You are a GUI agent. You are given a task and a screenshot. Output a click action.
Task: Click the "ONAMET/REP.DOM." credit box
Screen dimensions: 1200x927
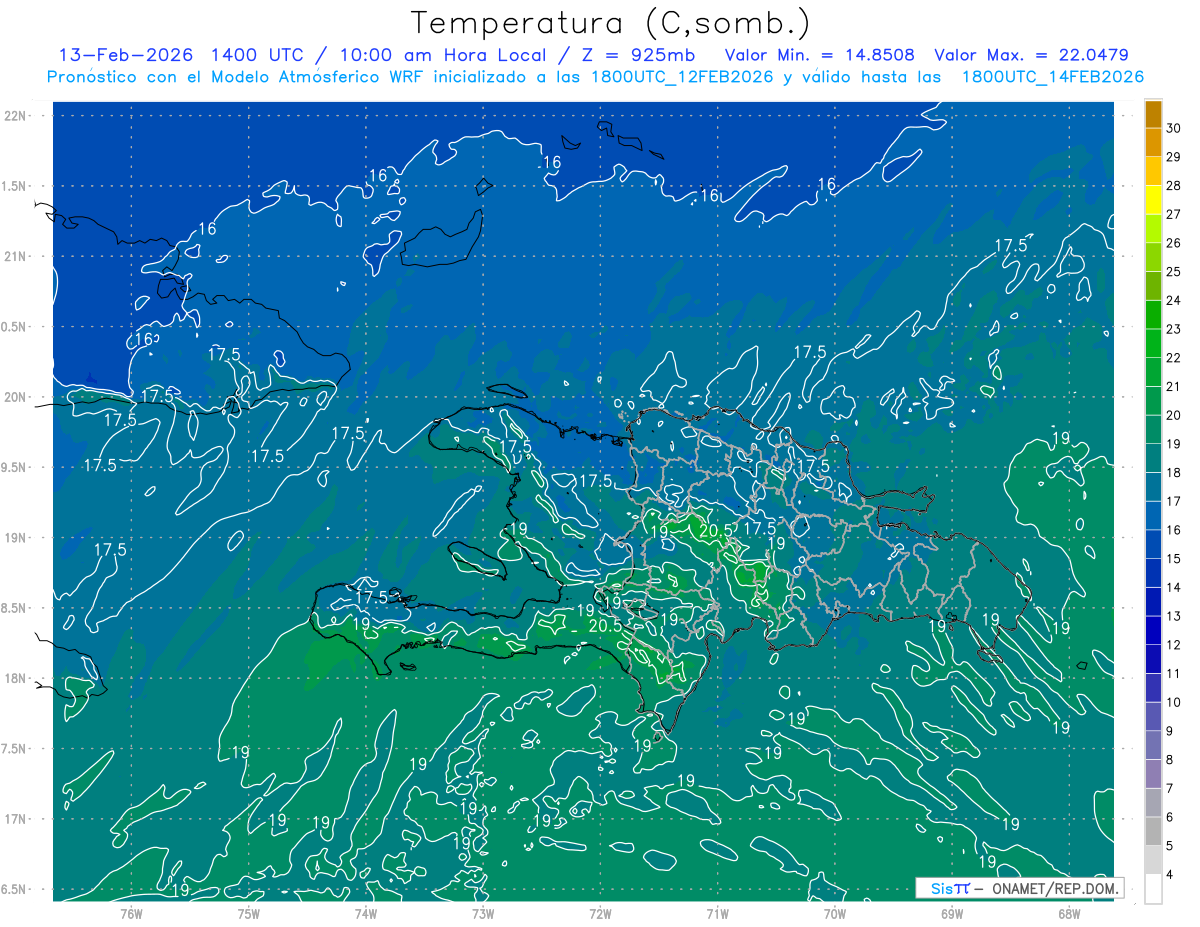[x=1019, y=888]
